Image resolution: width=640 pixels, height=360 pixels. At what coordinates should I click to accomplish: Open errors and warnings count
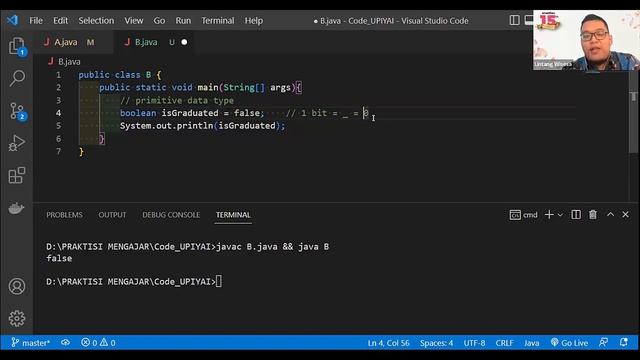[x=98, y=343]
